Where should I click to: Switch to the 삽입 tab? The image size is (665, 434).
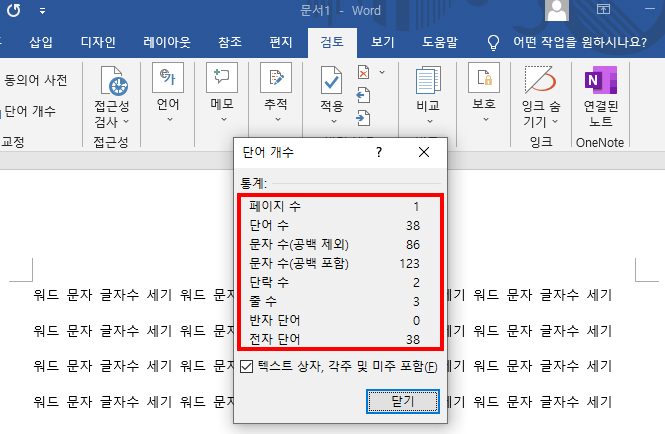coord(41,42)
